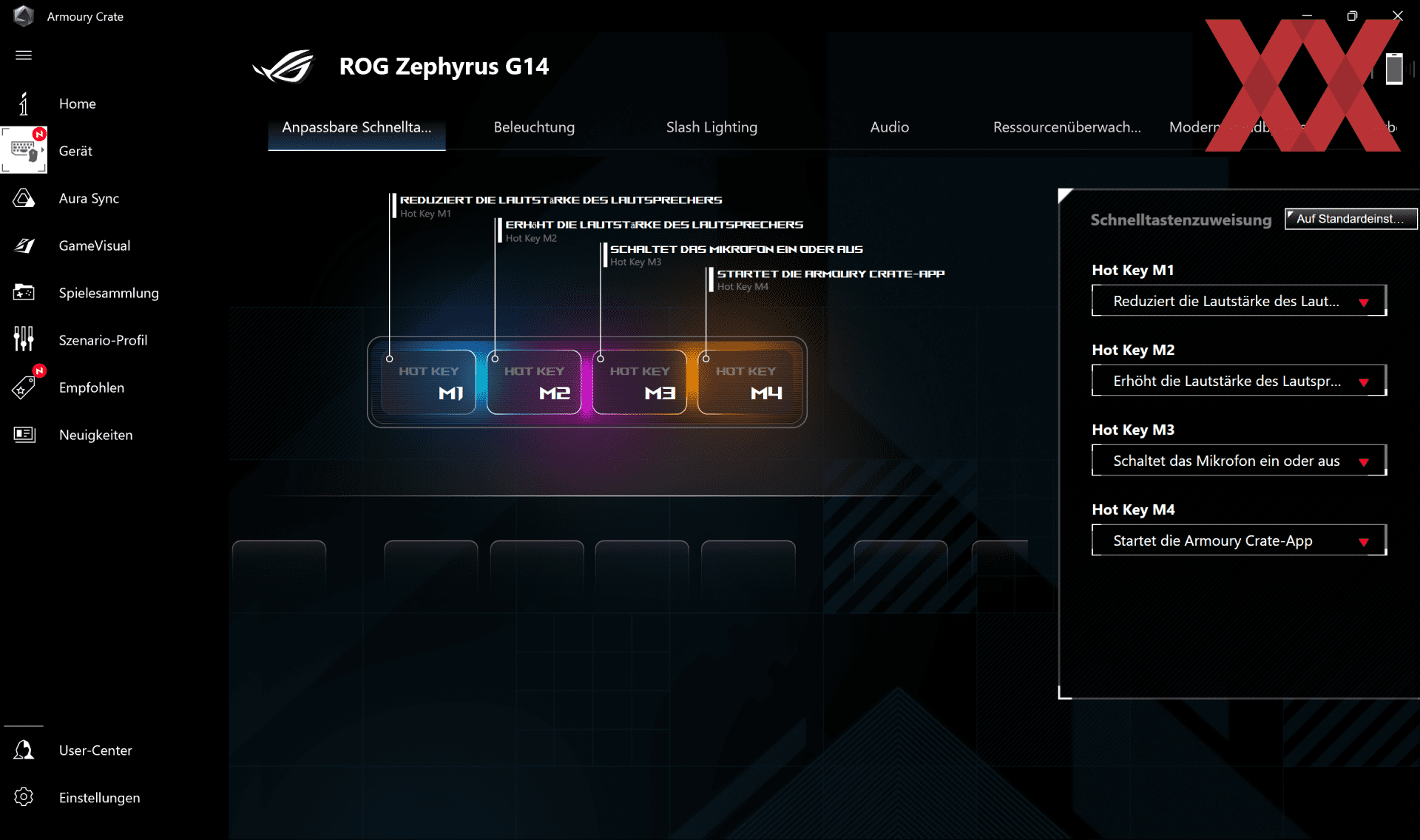Open Einstellungen gear icon

coord(24,797)
